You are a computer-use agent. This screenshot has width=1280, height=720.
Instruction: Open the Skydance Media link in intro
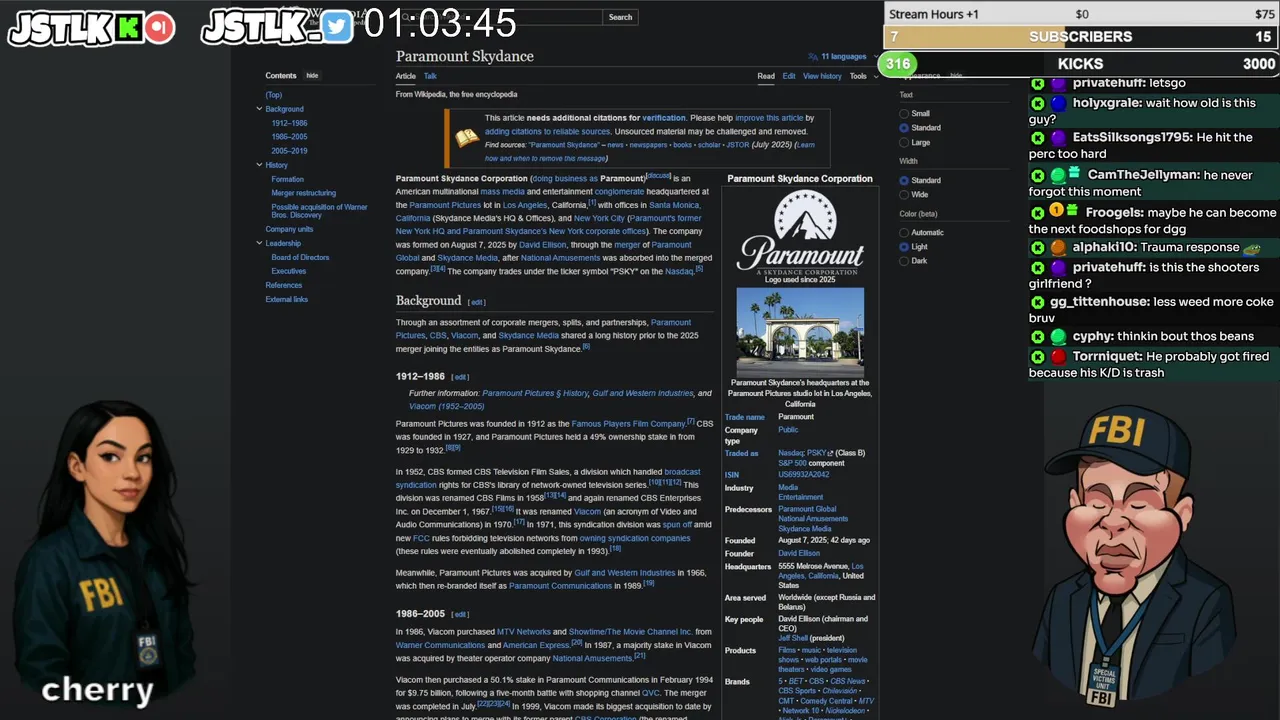tap(468, 258)
